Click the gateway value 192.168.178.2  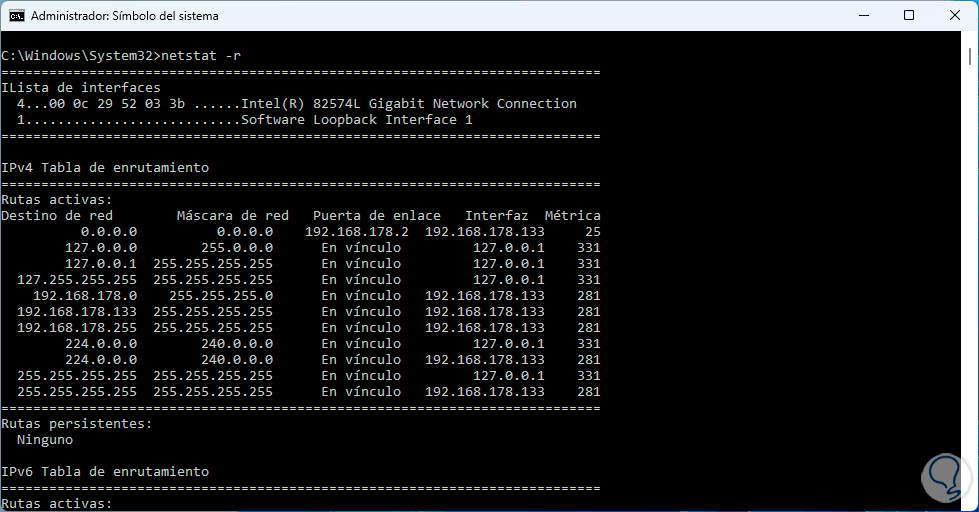(357, 232)
